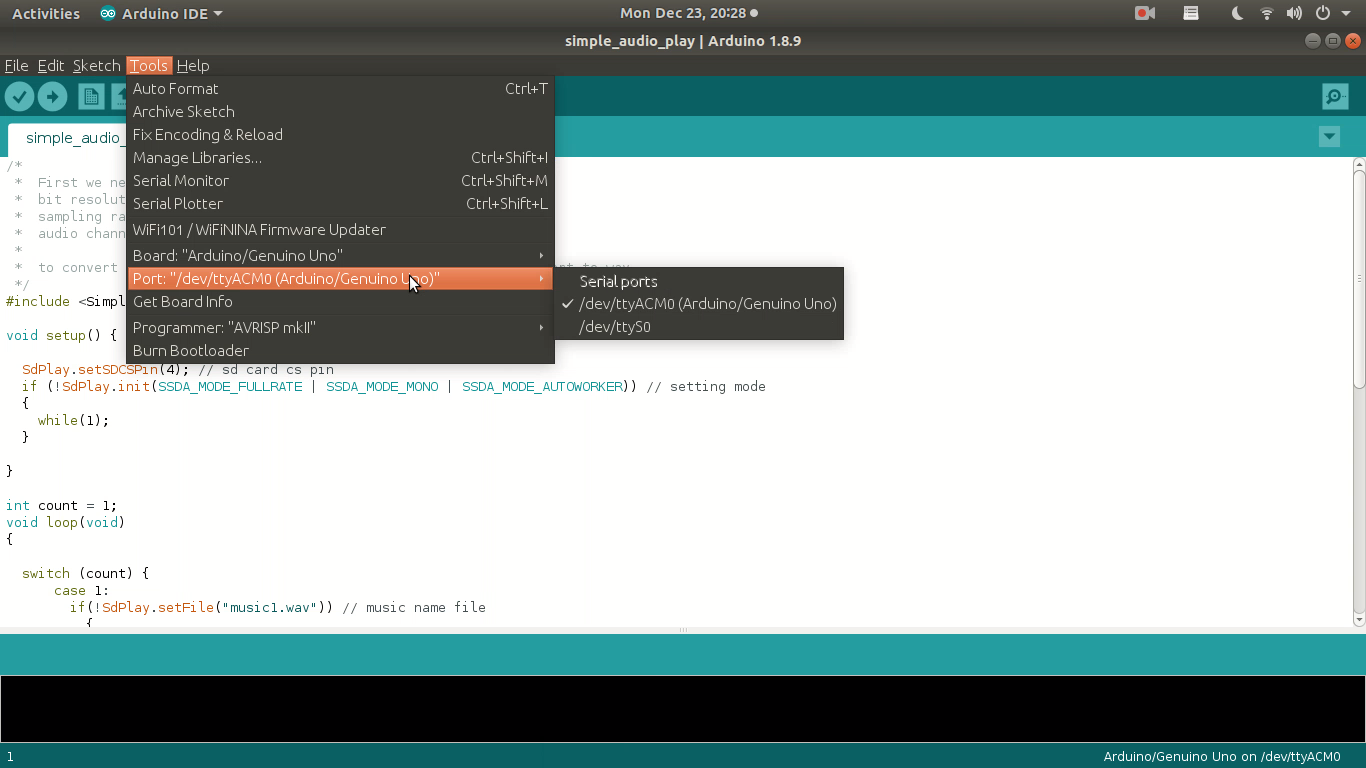Click the night light moon icon
This screenshot has width=1366, height=768.
(1237, 14)
